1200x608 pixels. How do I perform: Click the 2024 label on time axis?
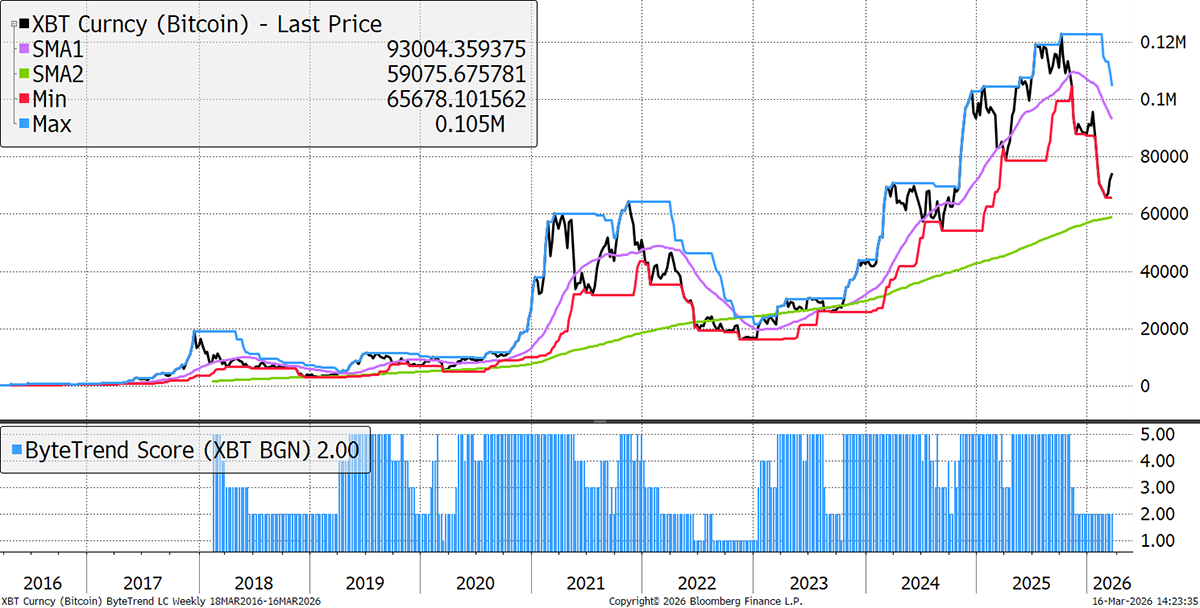pyautogui.click(x=919, y=583)
